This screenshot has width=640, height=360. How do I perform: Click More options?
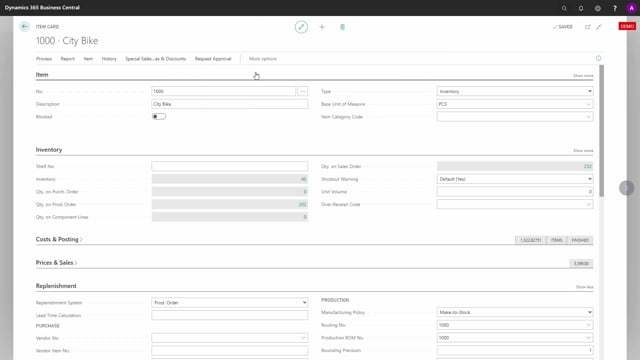[263, 59]
